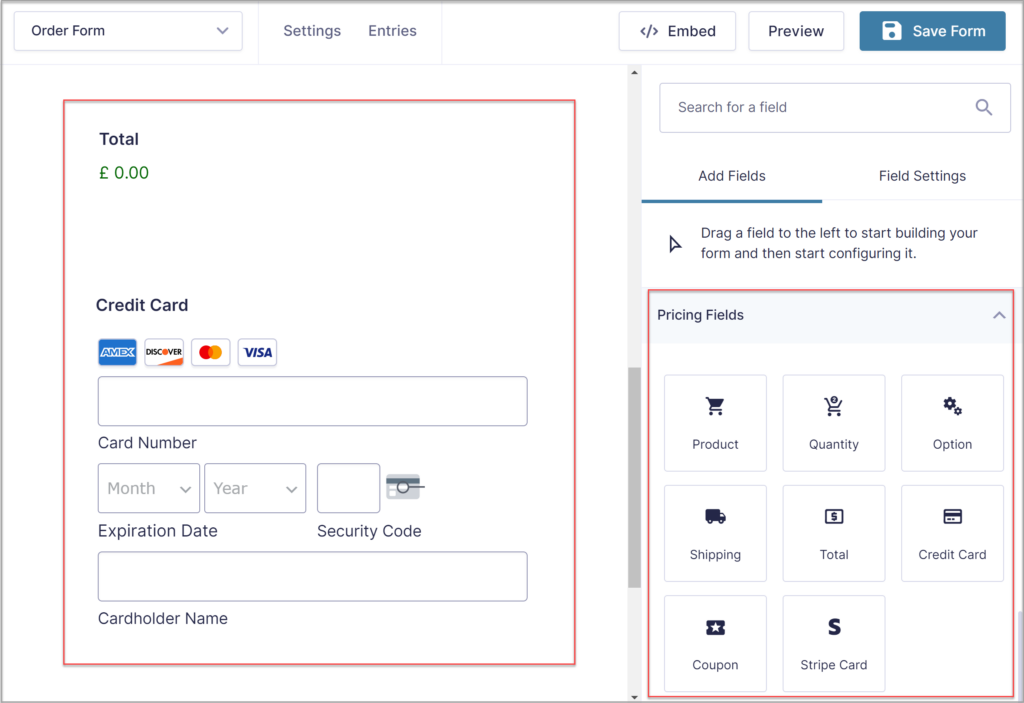This screenshot has width=1024, height=703.
Task: Preview the form
Action: click(x=795, y=31)
